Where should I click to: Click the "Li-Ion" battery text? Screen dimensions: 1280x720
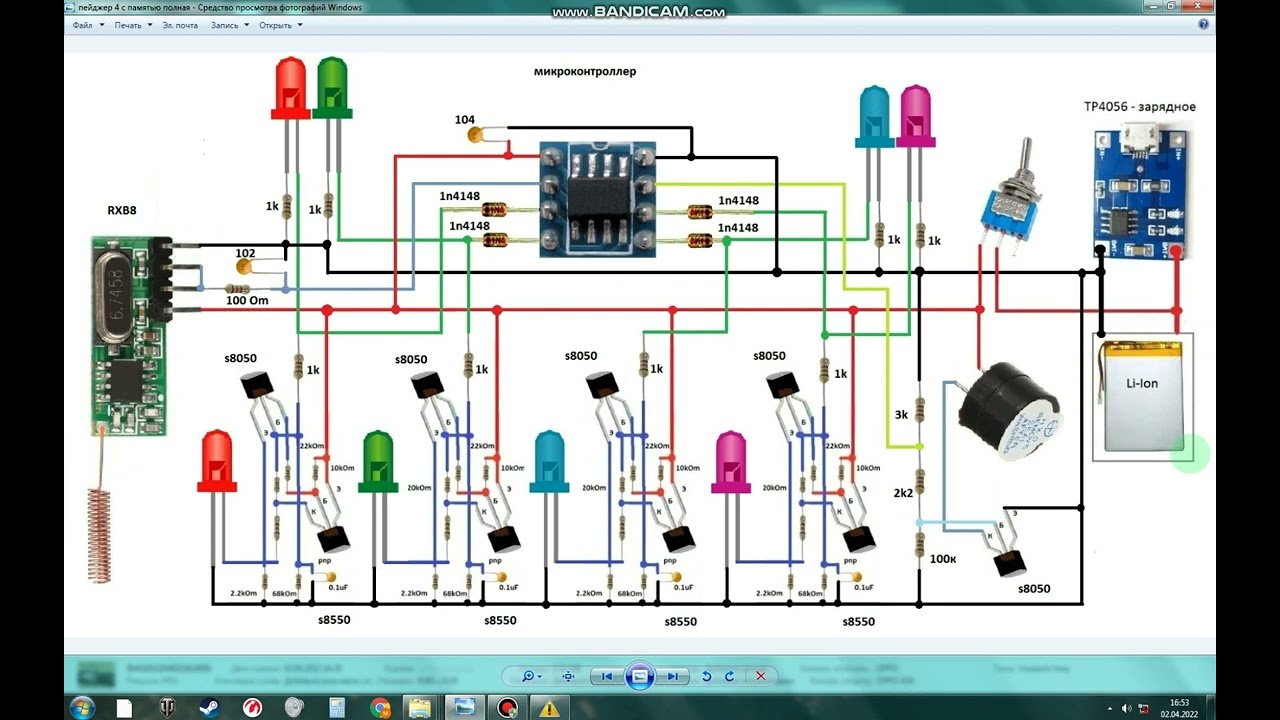tap(1142, 383)
